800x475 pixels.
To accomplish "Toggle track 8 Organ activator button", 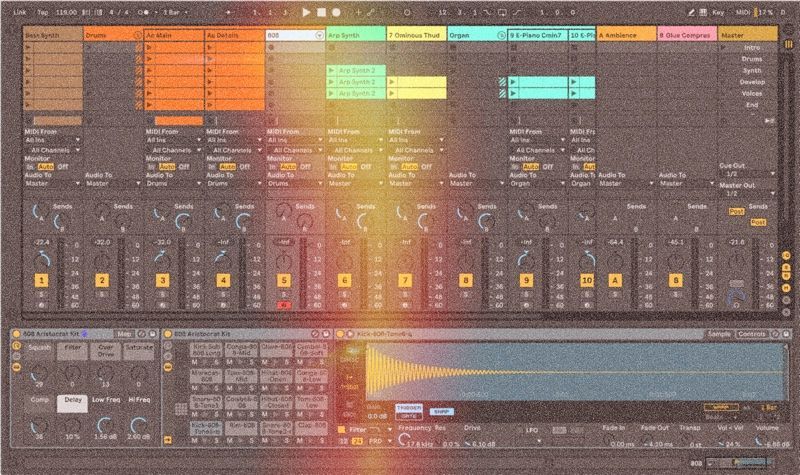I will (466, 280).
